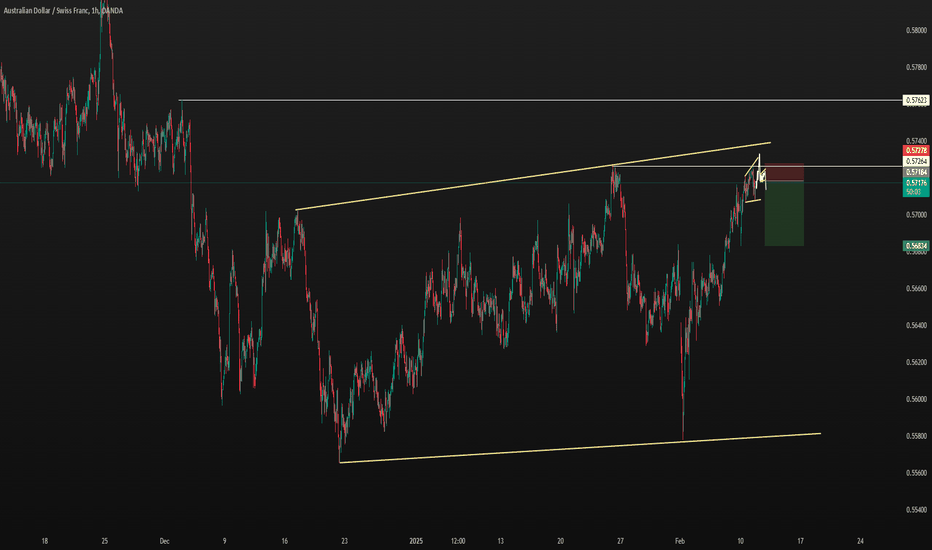Click the Australian Dollar / Swiss Franc chart title
The height and width of the screenshot is (550, 932).
[63, 11]
